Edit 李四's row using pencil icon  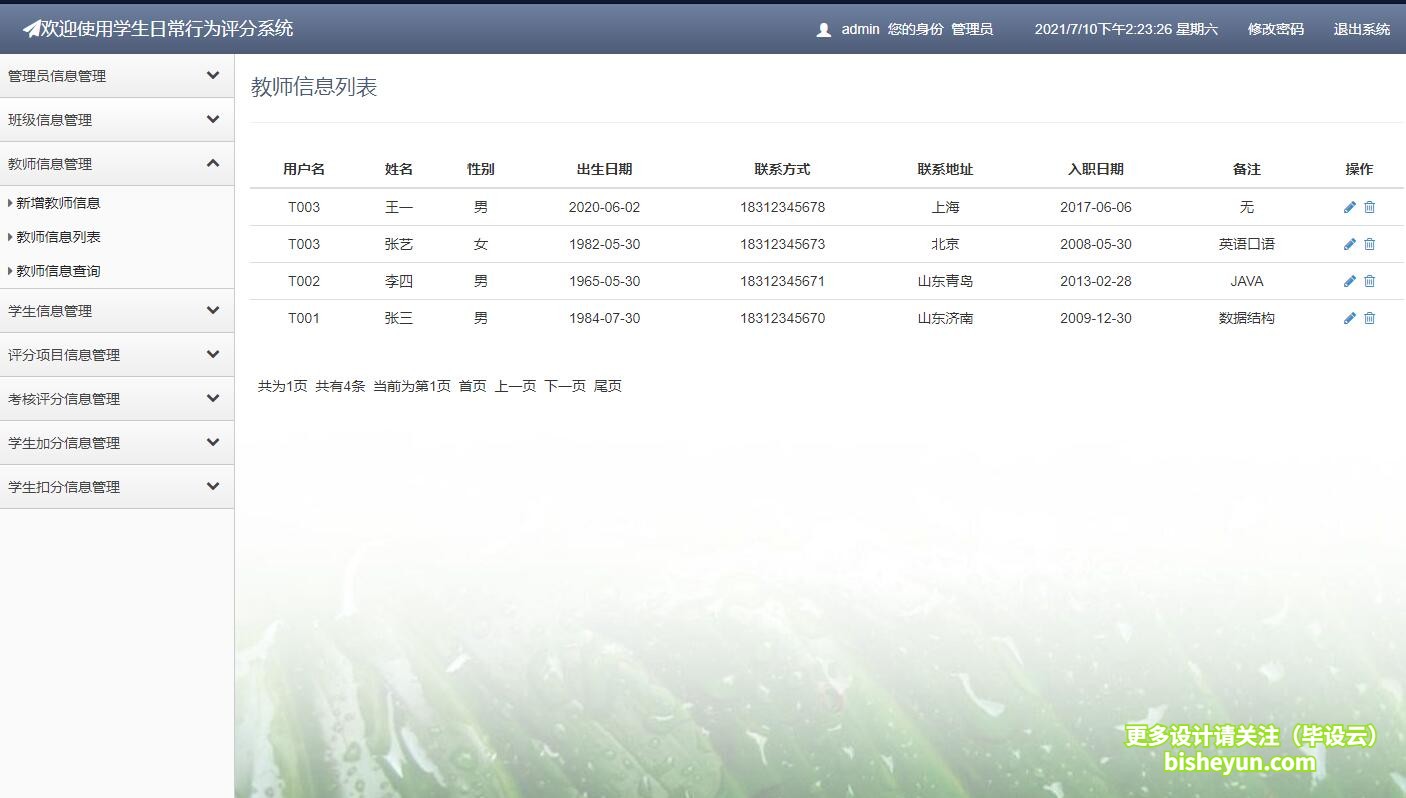(x=1349, y=281)
